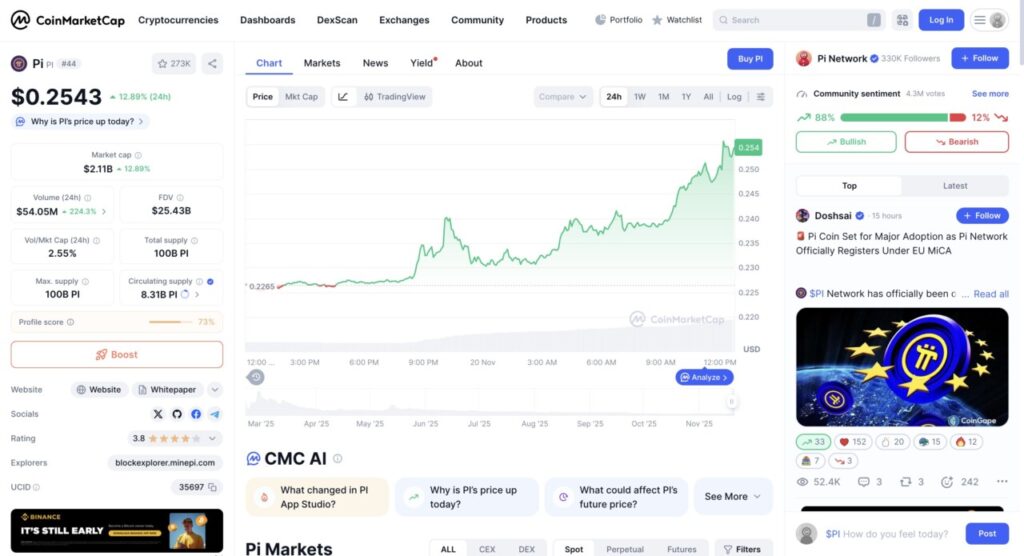The image size is (1024, 556).
Task: Switch to line chart type icon
Action: [343, 97]
